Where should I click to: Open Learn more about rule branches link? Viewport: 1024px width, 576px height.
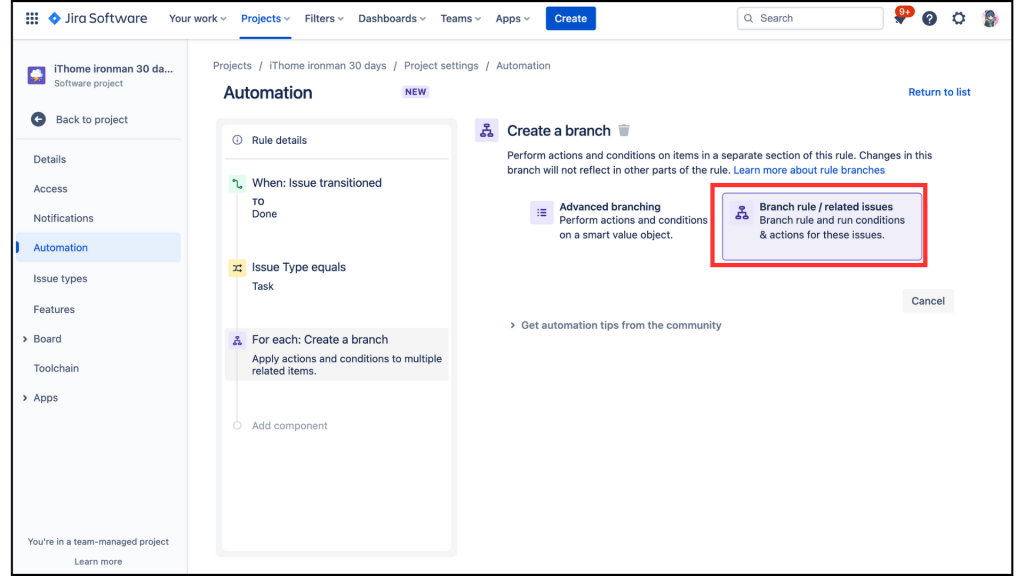pyautogui.click(x=808, y=170)
